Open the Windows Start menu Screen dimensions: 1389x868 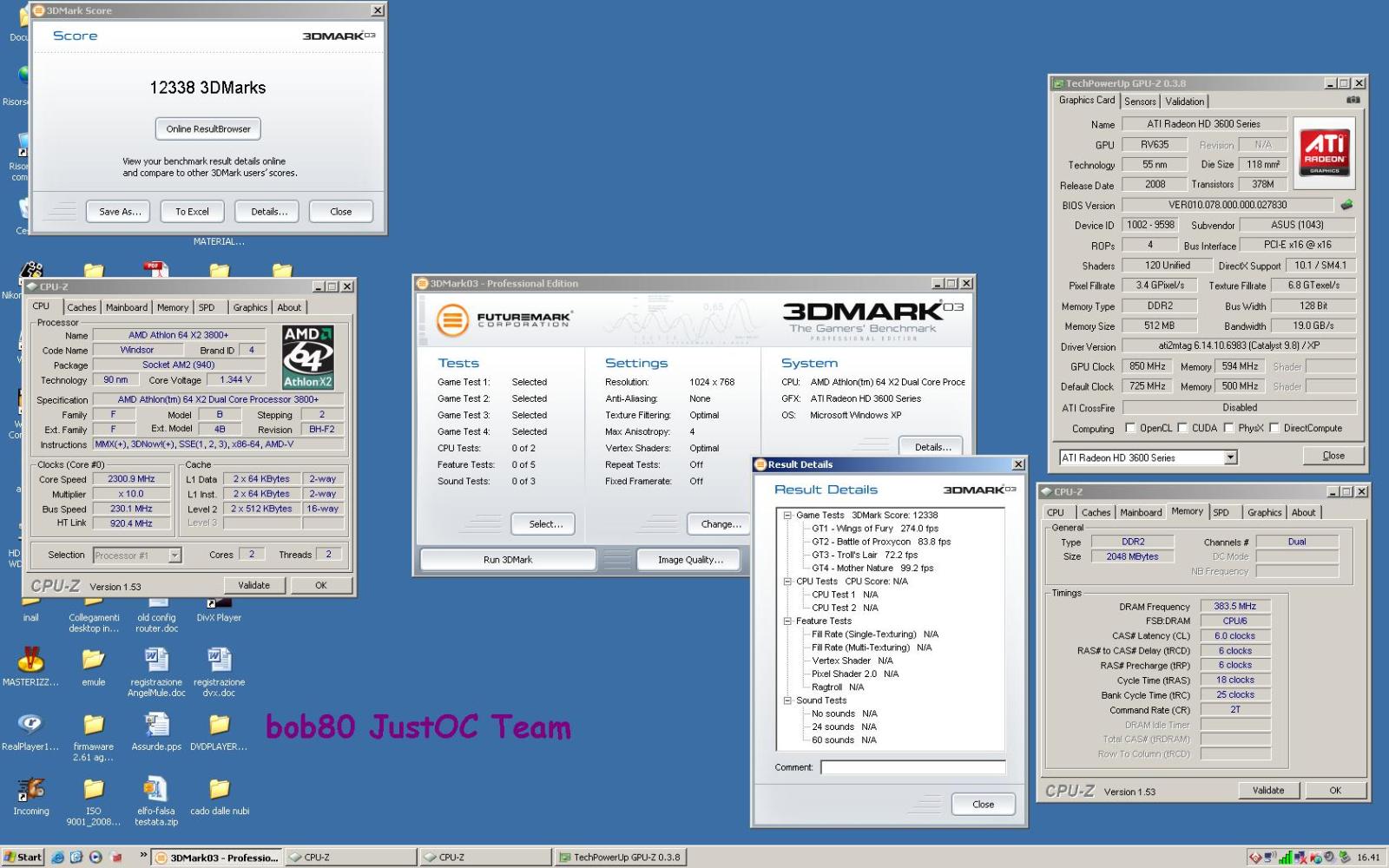click(23, 857)
